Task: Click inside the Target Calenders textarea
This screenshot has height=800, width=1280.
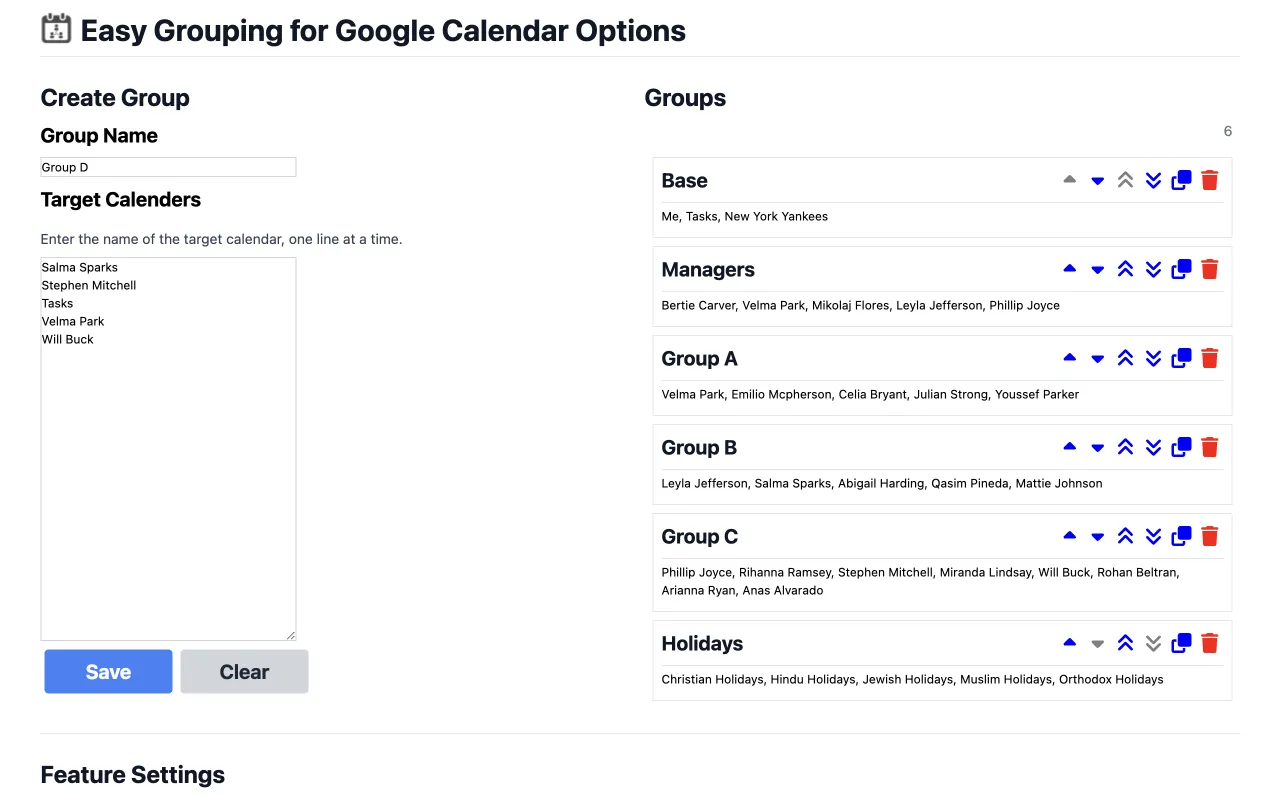Action: click(x=168, y=447)
